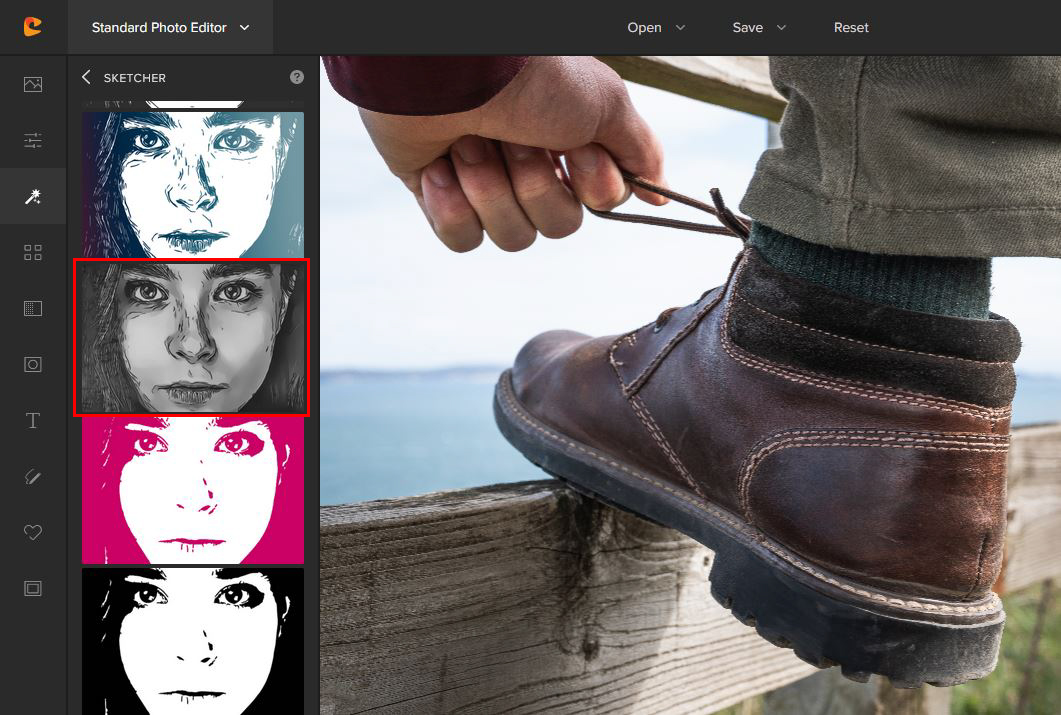Select the Text tool icon
The height and width of the screenshot is (715, 1061).
pyautogui.click(x=33, y=421)
